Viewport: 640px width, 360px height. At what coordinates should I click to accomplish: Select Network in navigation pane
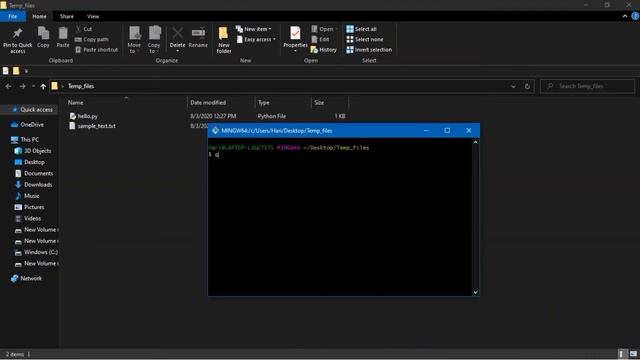click(x=26, y=278)
